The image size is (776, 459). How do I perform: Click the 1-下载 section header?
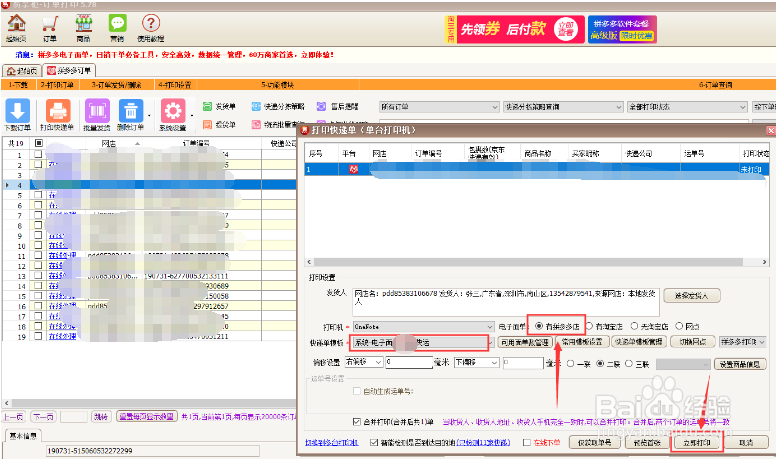[18, 85]
